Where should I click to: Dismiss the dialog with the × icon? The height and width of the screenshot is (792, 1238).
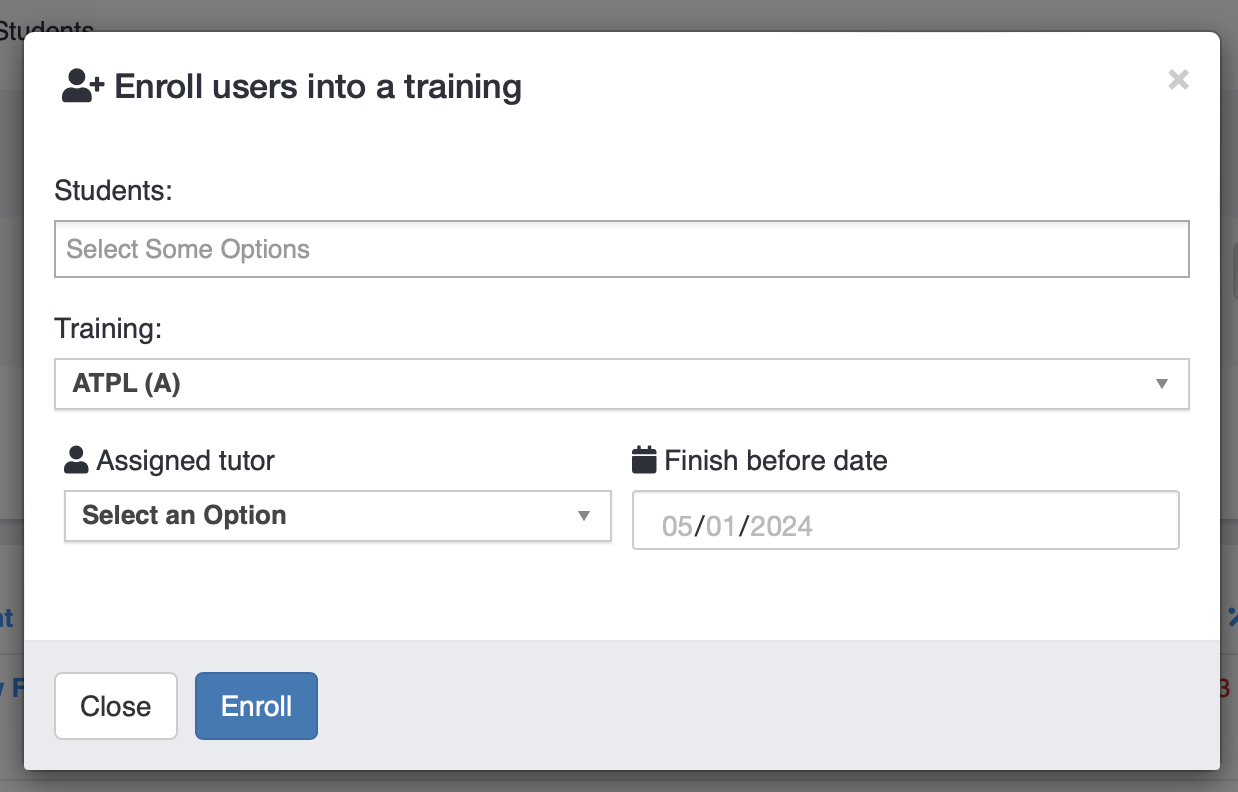(x=1178, y=80)
